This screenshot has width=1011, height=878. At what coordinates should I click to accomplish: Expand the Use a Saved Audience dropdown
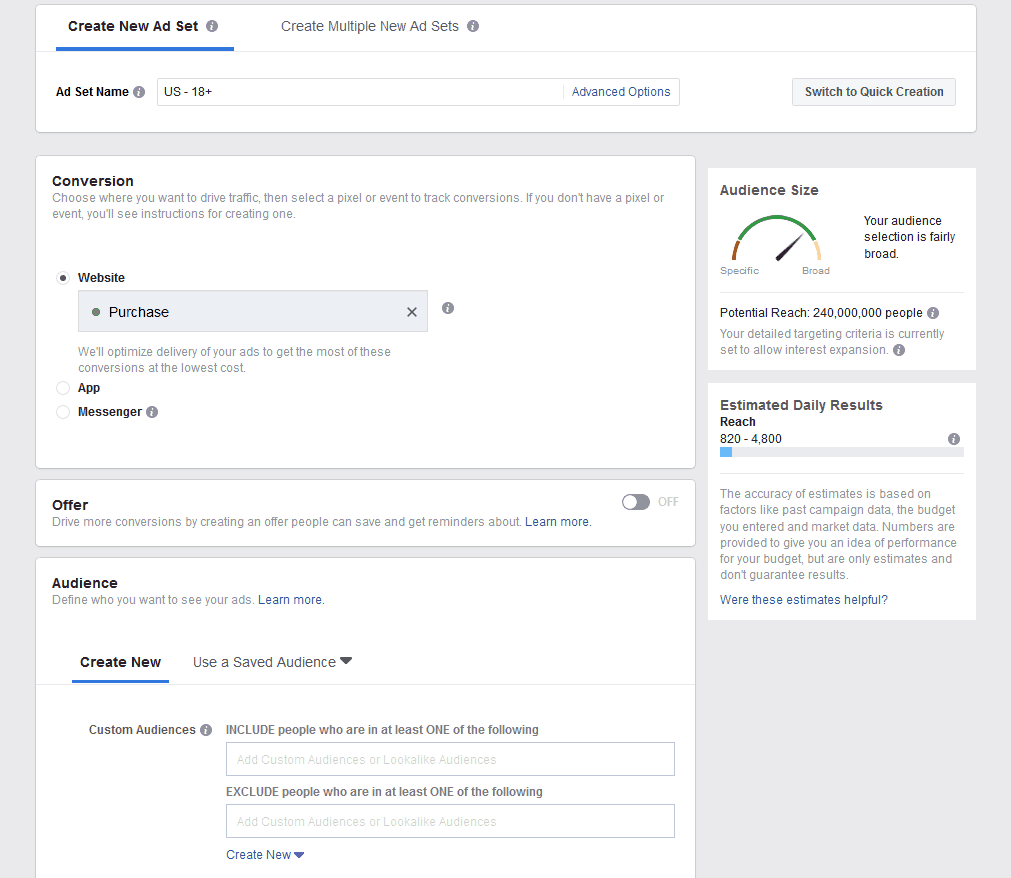(272, 662)
